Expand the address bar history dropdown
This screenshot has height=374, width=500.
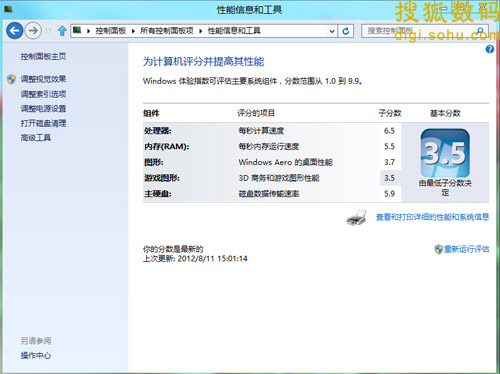[332, 31]
